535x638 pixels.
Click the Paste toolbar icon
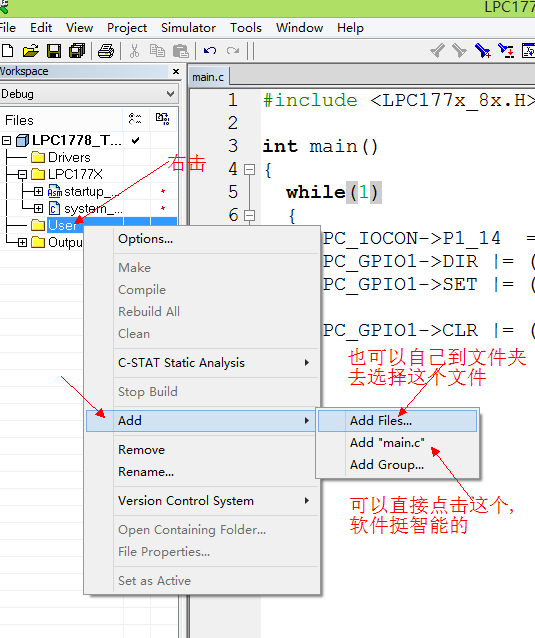point(181,51)
